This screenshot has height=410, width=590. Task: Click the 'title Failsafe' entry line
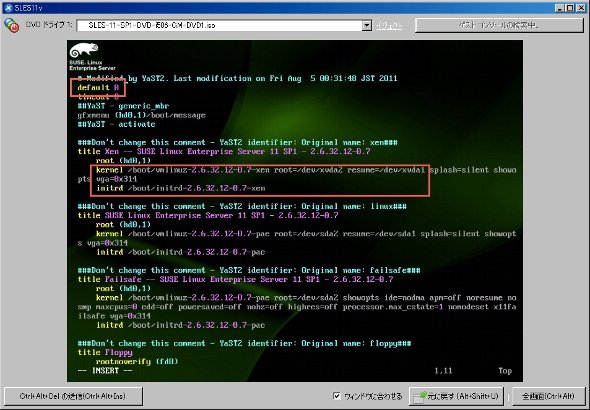point(235,279)
